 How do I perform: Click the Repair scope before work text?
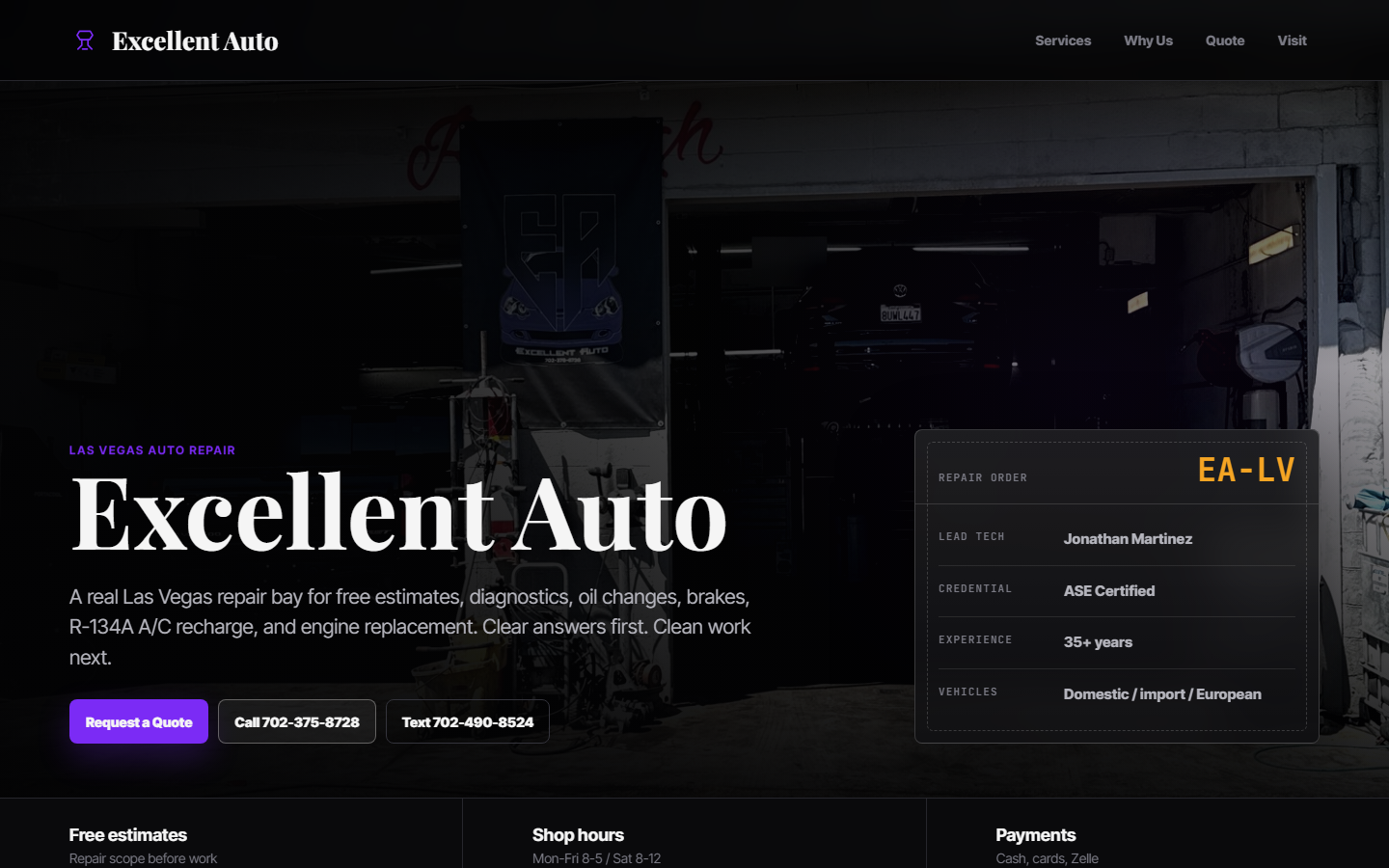tap(143, 858)
